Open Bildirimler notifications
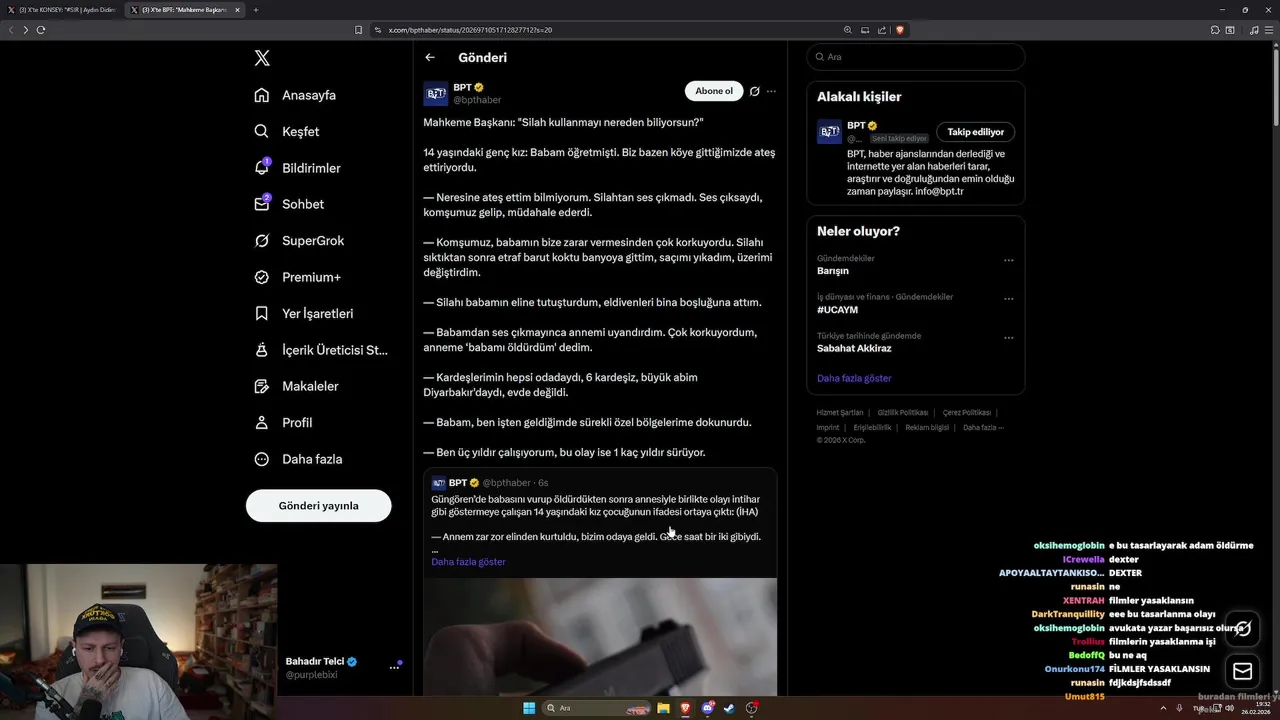The height and width of the screenshot is (720, 1280). pyautogui.click(x=298, y=168)
